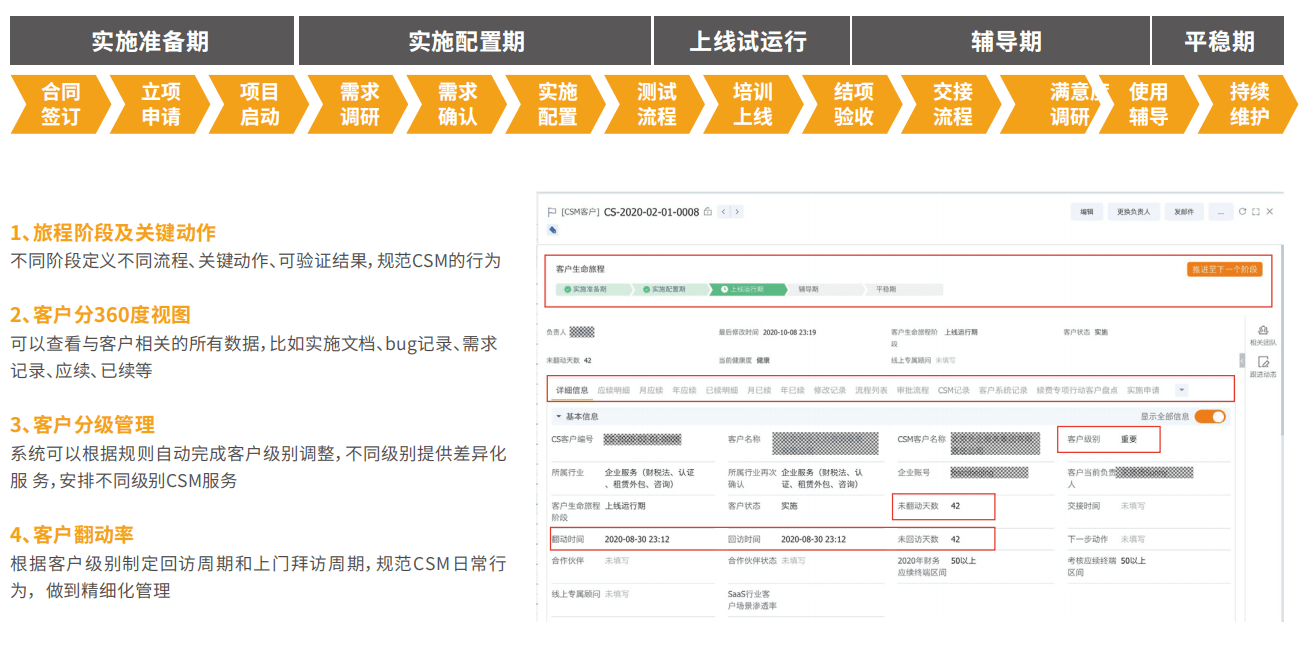Select the 实施配置期 journey stage
Screen dimensions: 1308x651
pos(670,289)
